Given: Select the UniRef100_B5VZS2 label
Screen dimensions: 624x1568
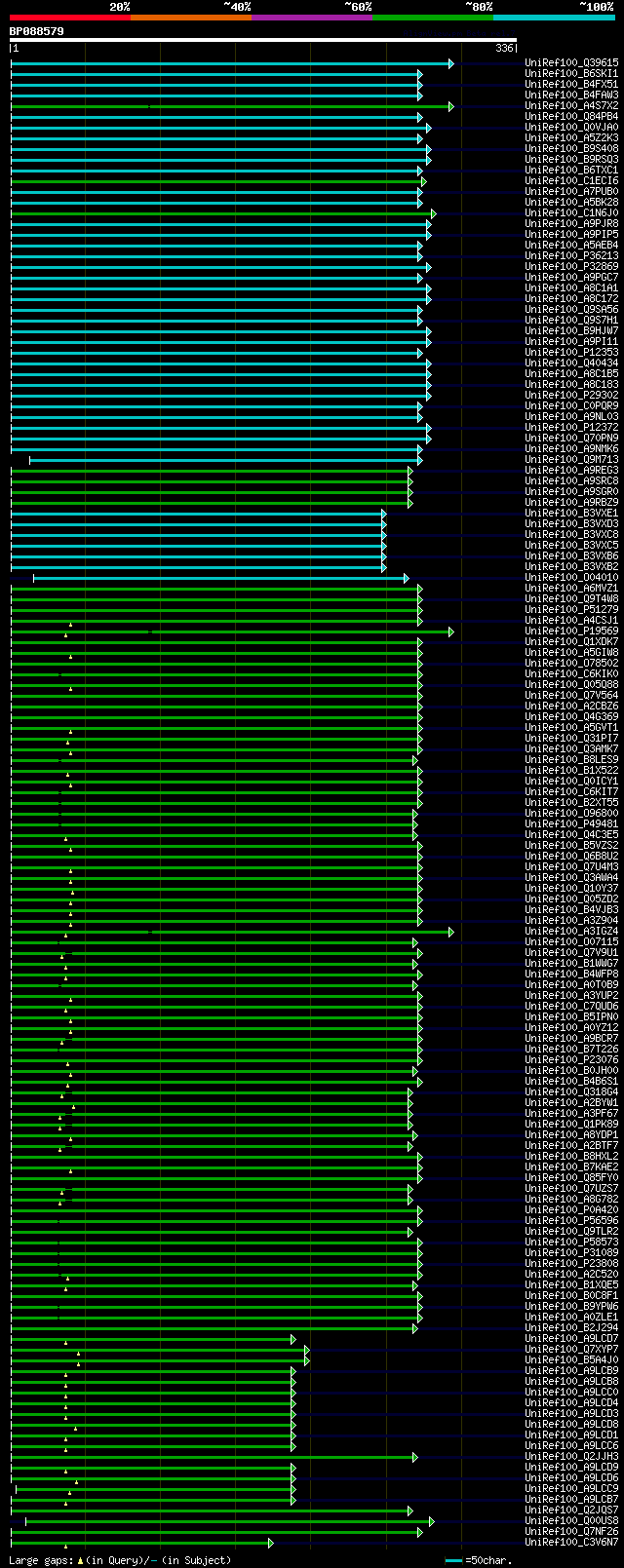Looking at the screenshot, I should pos(571,845).
